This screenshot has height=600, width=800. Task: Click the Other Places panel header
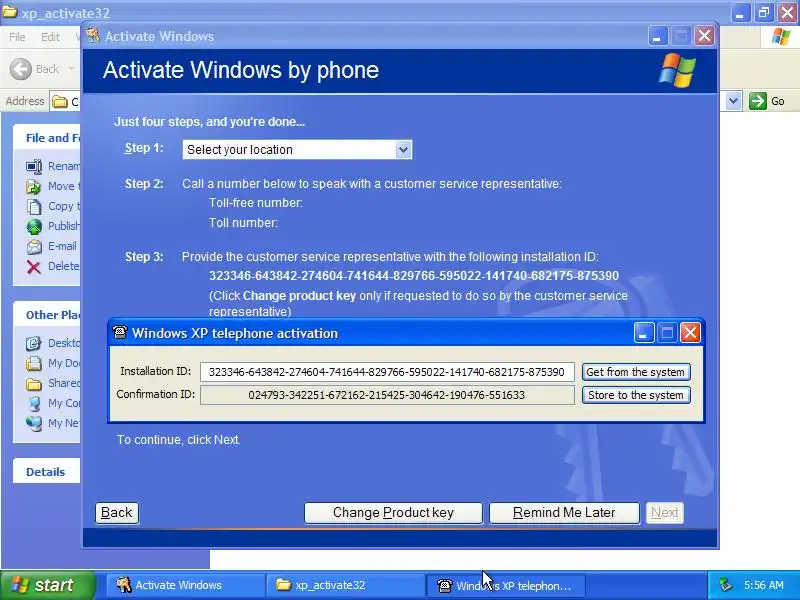pos(46,315)
